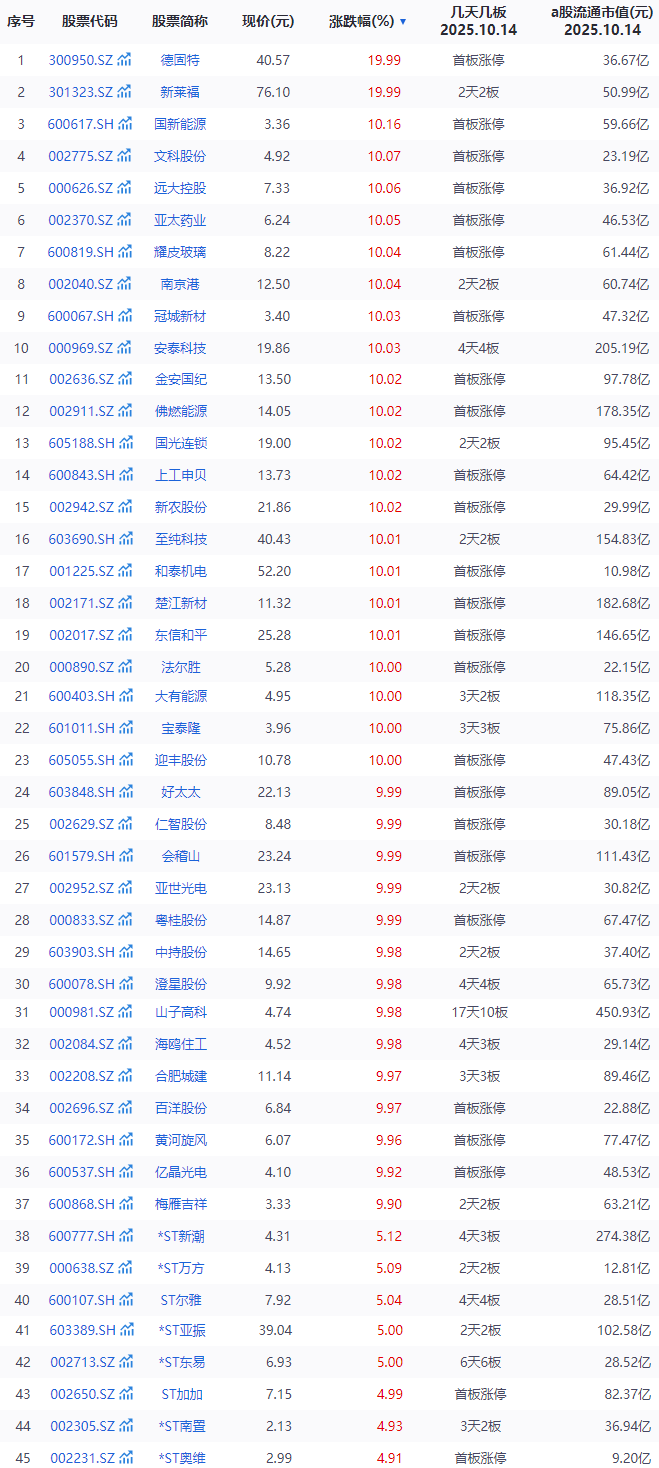Open stock code 002084.SZ
Viewport: 659px width, 1468px height.
81,1044
